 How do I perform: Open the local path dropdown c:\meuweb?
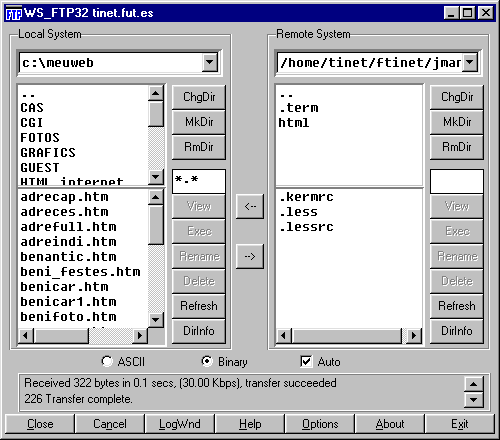210,62
